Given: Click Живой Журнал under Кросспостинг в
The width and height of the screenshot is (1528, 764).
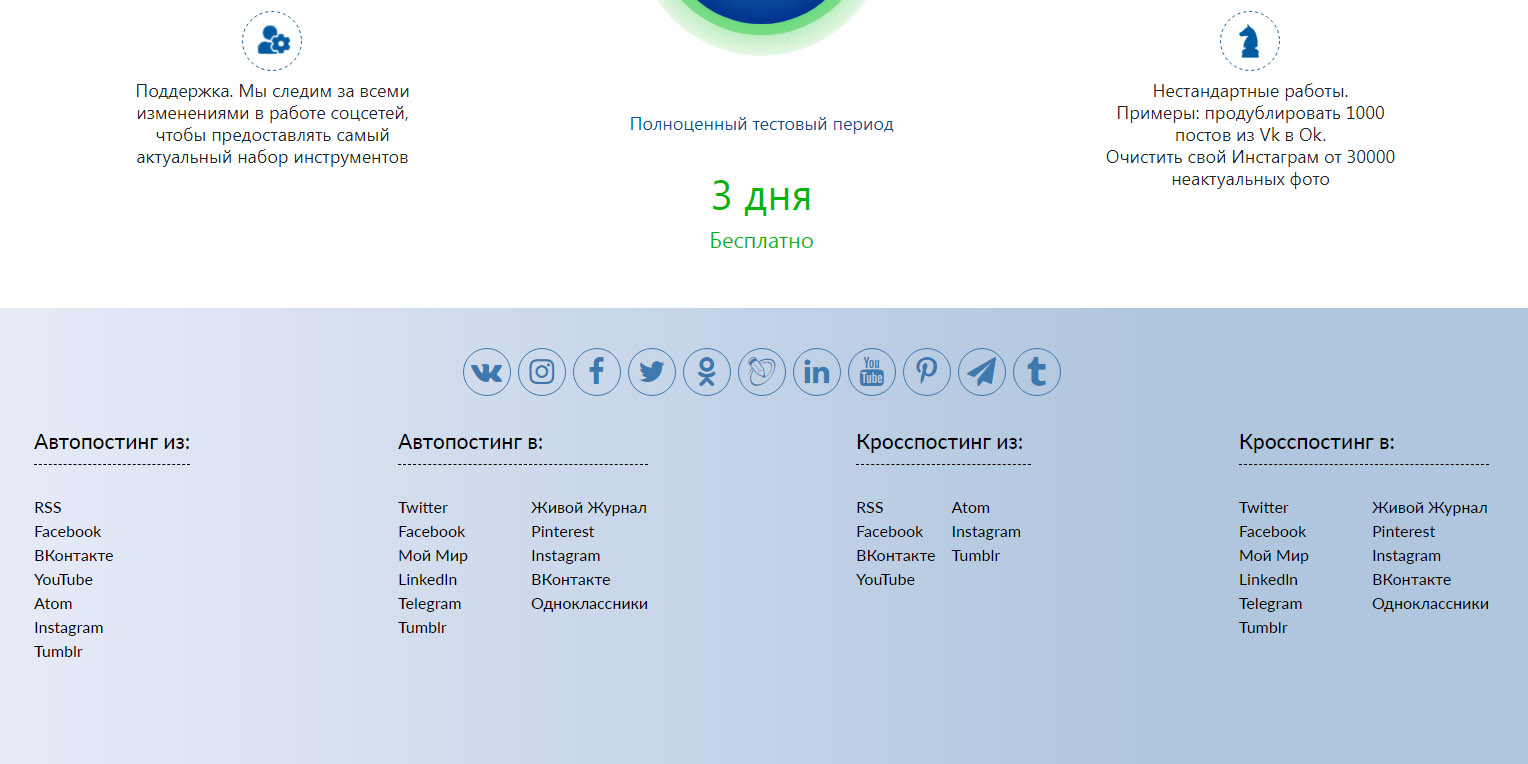Looking at the screenshot, I should point(1430,508).
